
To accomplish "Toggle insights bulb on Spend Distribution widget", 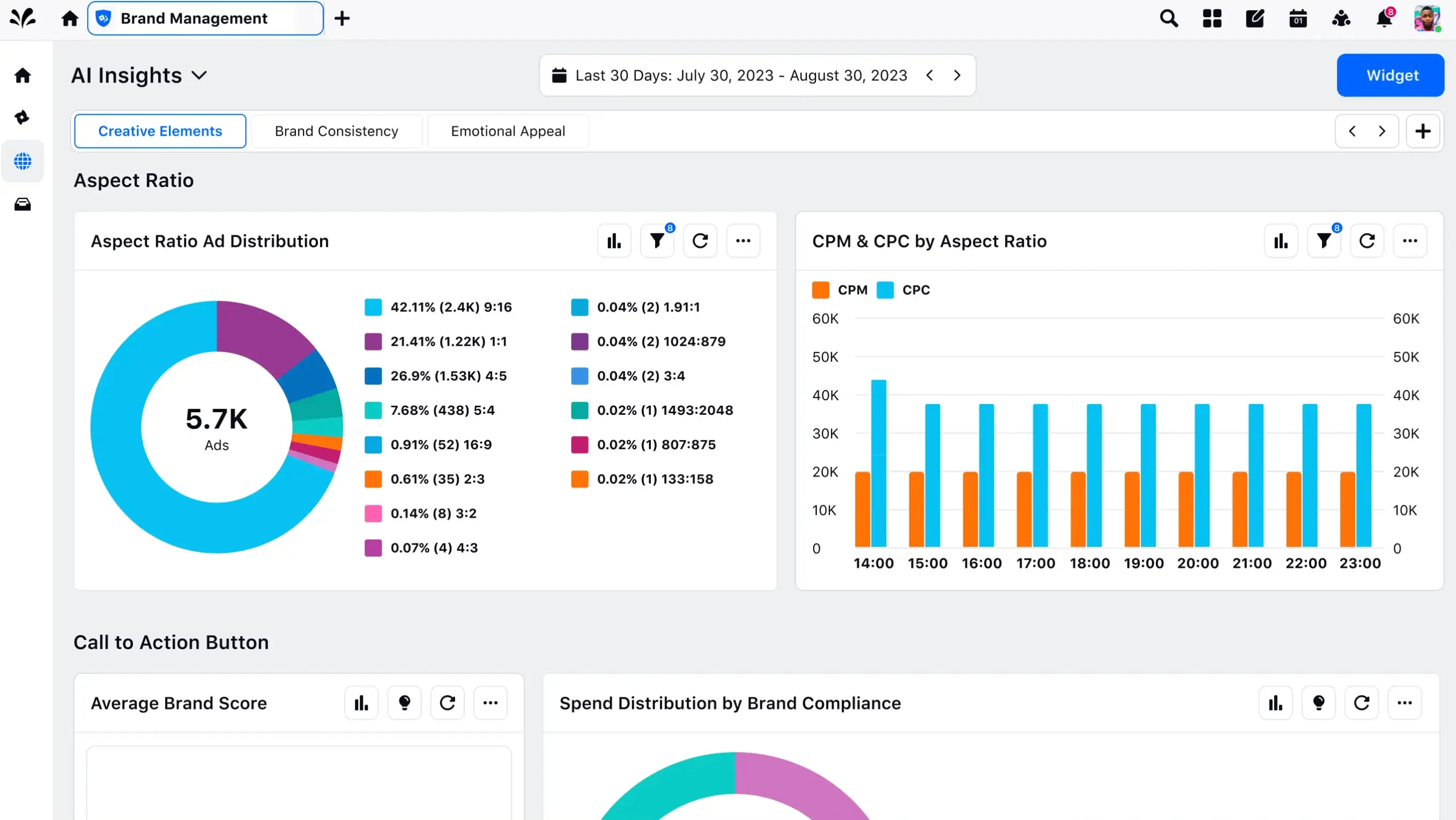I will pyautogui.click(x=1319, y=703).
